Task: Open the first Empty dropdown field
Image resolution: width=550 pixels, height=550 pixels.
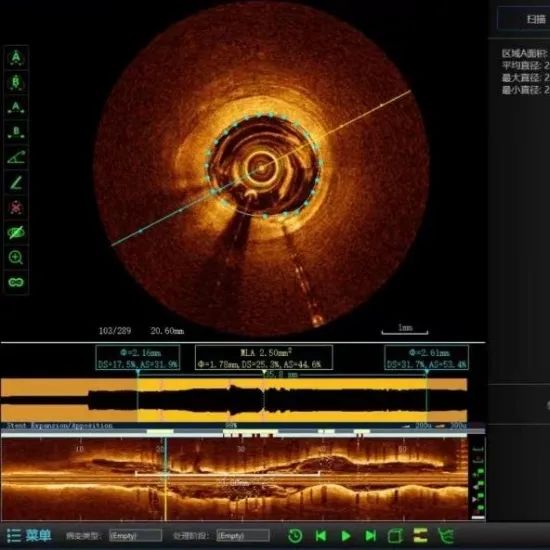Action: (x=135, y=536)
